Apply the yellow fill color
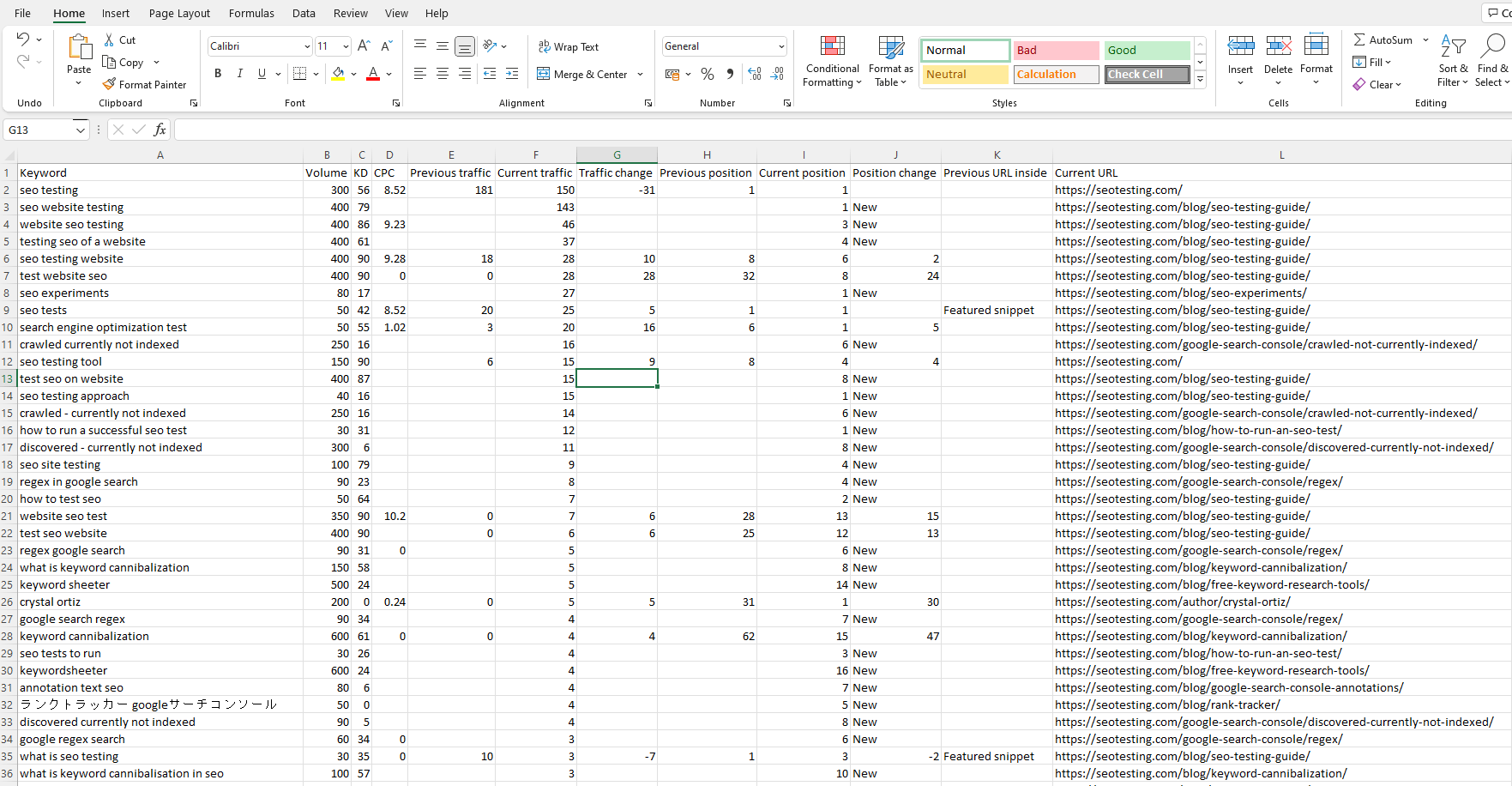The height and width of the screenshot is (786, 1512). click(x=338, y=74)
